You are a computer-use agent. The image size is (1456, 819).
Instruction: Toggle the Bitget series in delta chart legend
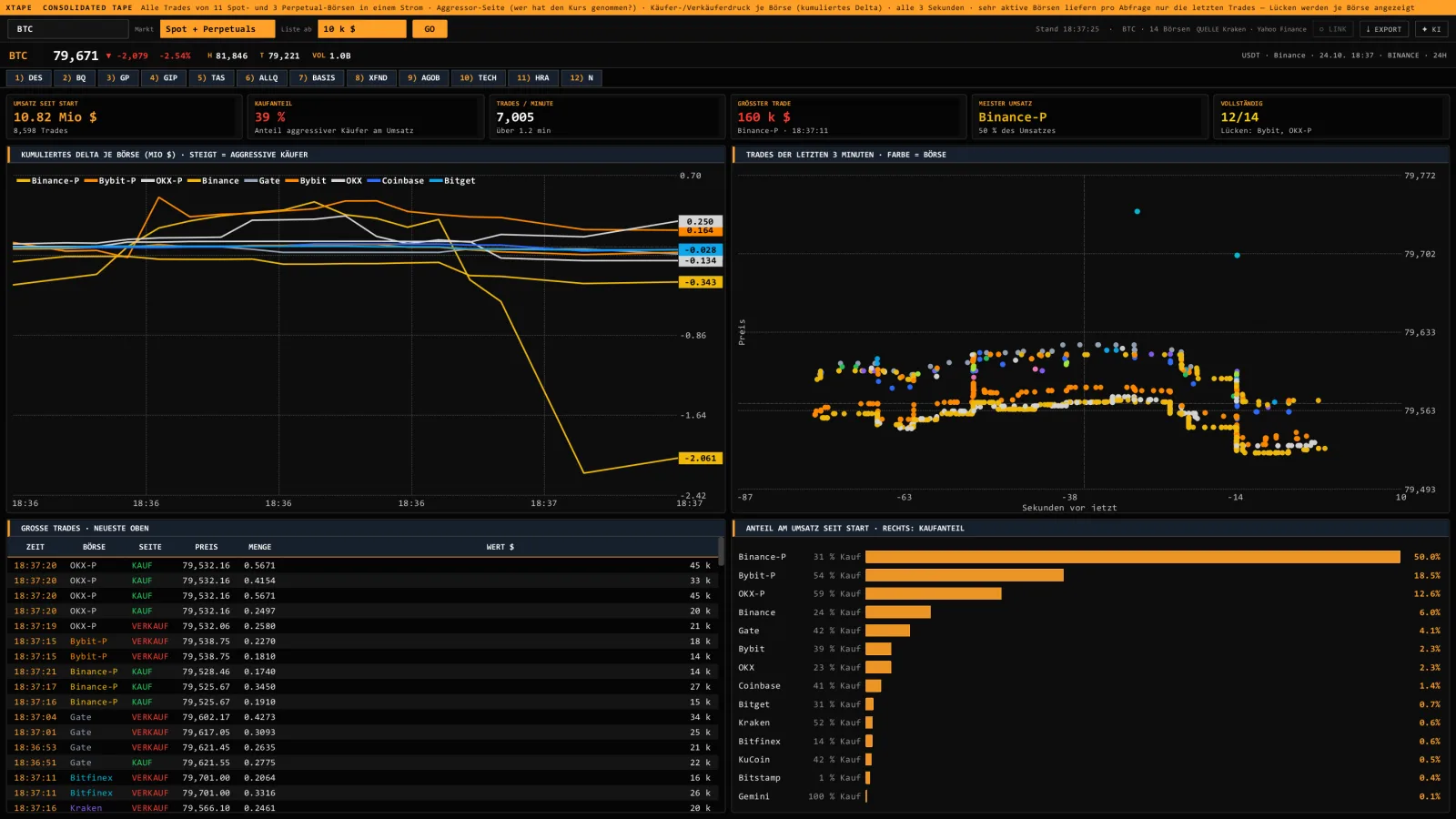(x=452, y=181)
